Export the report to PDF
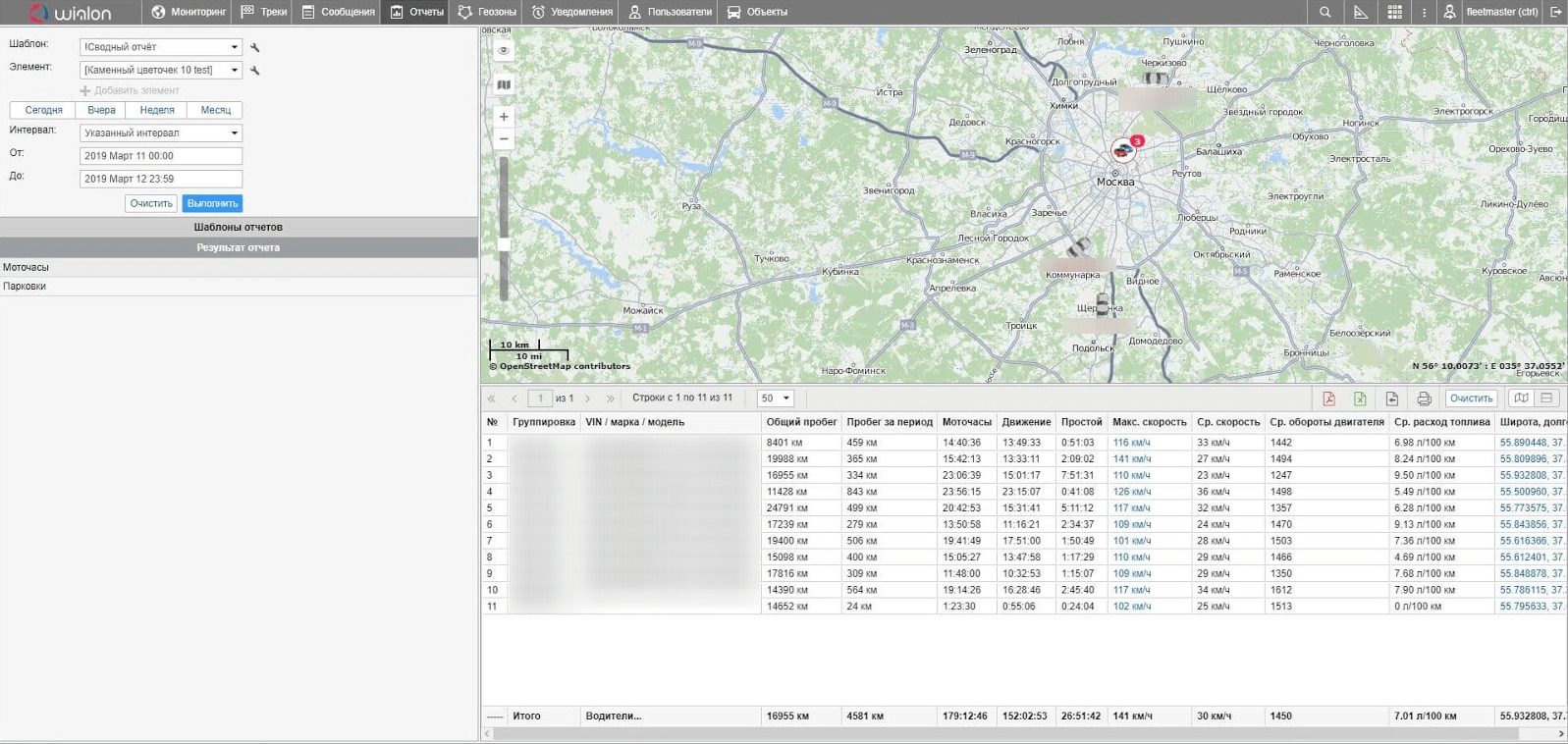Viewport: 1568px width, 744px height. [1328, 399]
